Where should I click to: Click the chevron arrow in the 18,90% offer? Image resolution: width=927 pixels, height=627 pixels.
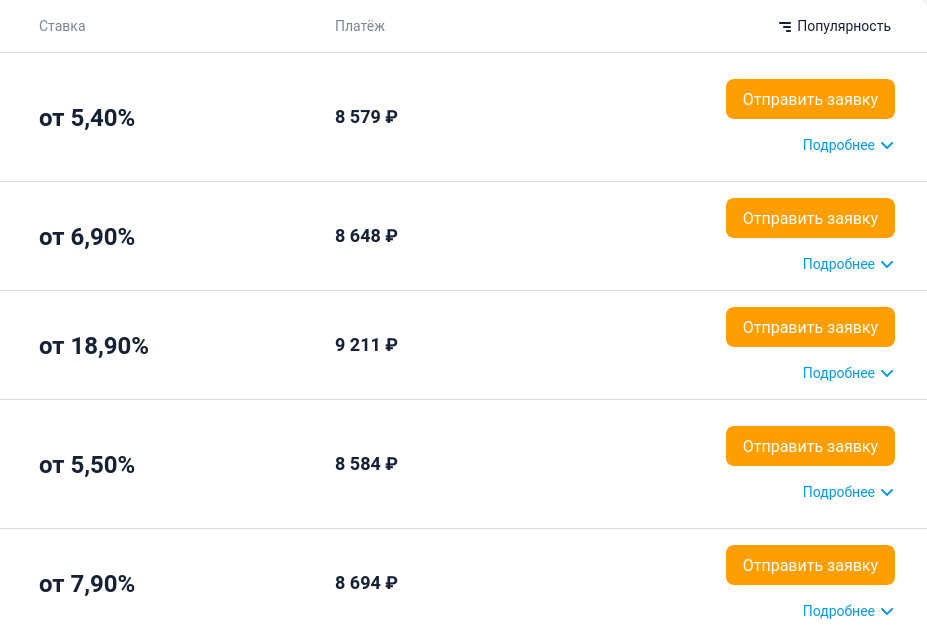[x=886, y=374]
